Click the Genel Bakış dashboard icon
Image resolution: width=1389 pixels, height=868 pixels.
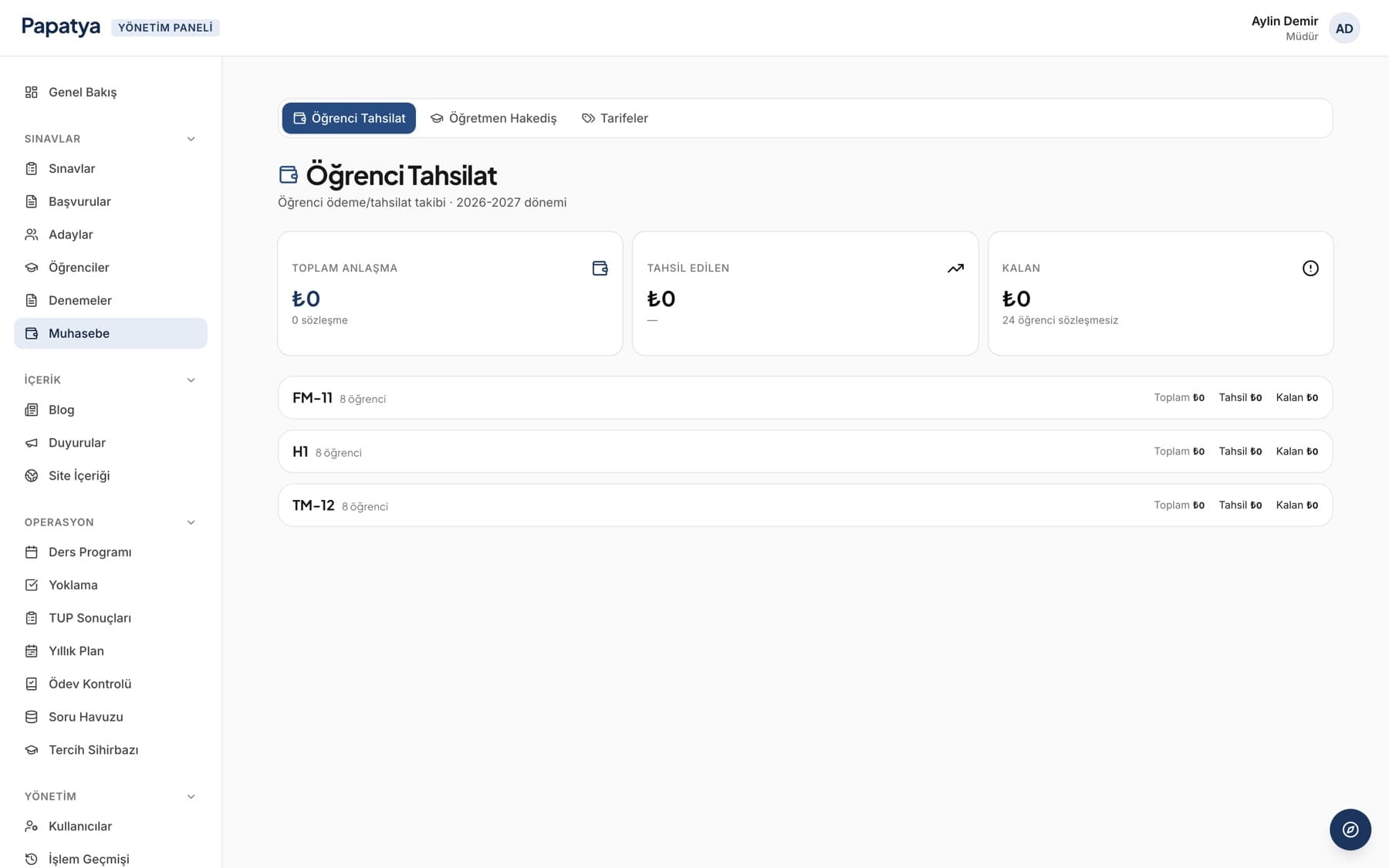[x=32, y=92]
